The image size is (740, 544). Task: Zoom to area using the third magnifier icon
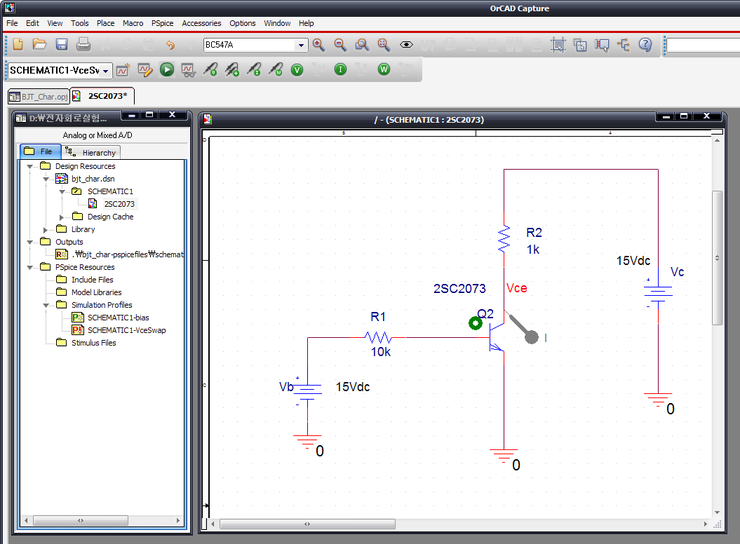pos(362,45)
